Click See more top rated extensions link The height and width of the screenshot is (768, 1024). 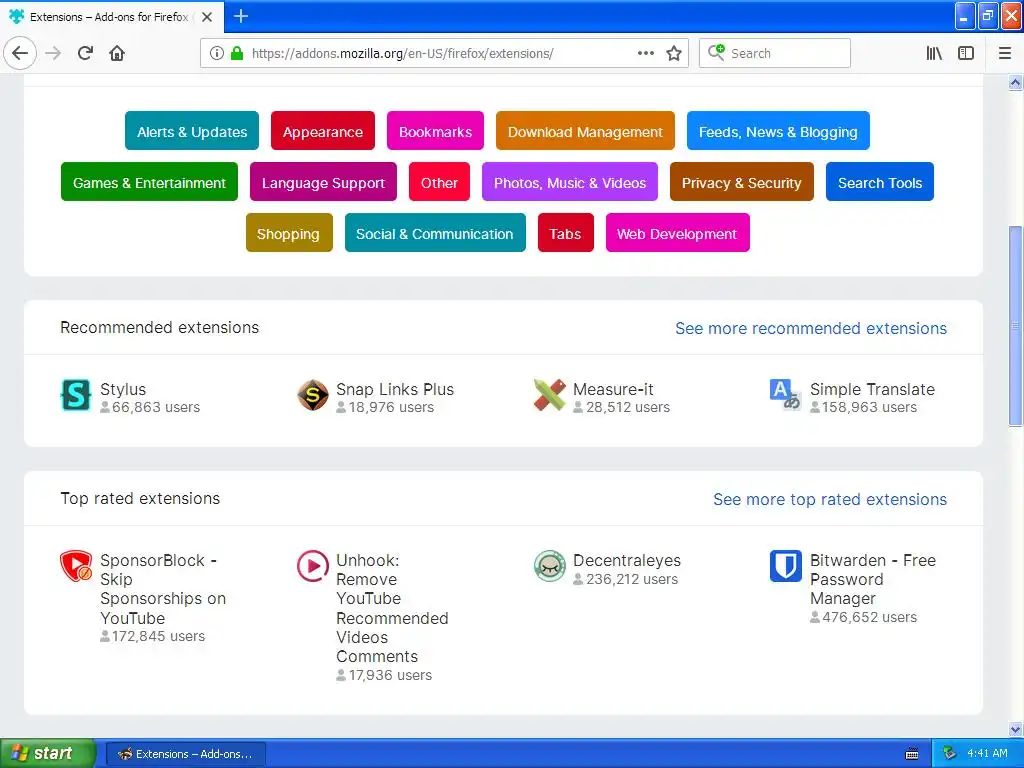point(829,499)
